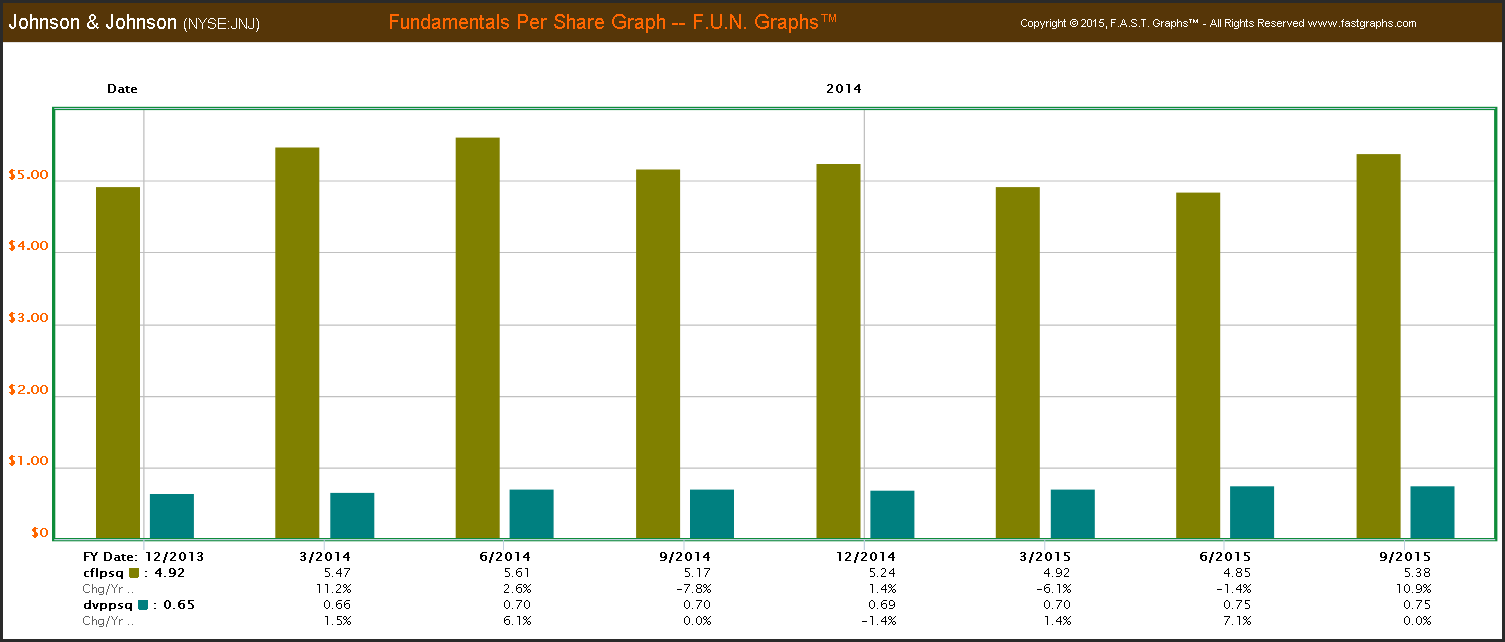Screen dimensions: 1505x642
Task: Select the 9/2014 teal dividend bar
Action: pos(712,514)
